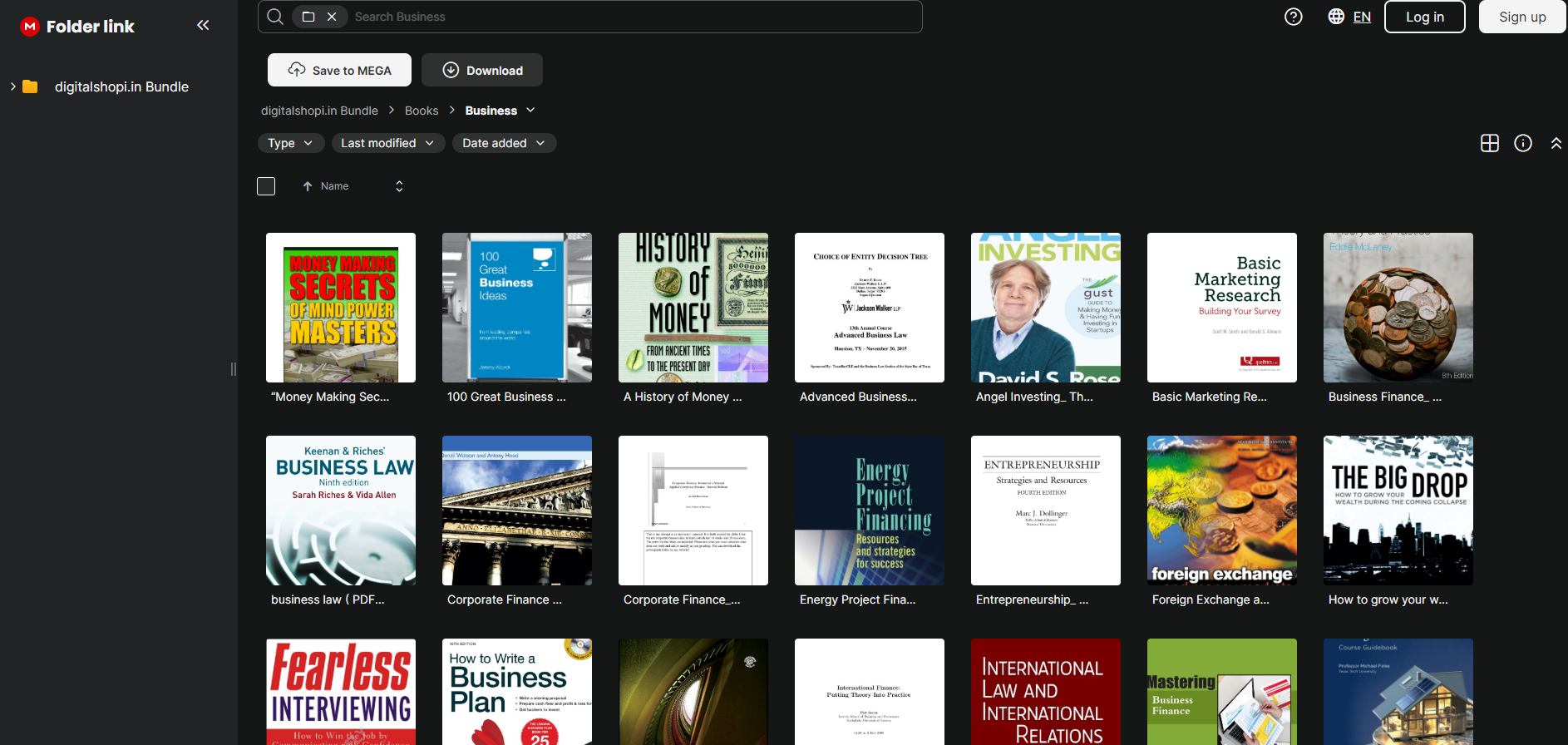Select digitalshopi.in Bundle in sidebar tree
Screen dimensions: 1568x745
tap(121, 86)
